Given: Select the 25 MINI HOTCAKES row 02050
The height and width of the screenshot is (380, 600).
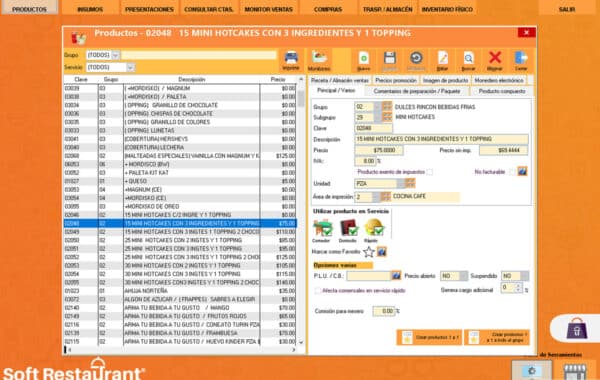Looking at the screenshot, I should (179, 240).
